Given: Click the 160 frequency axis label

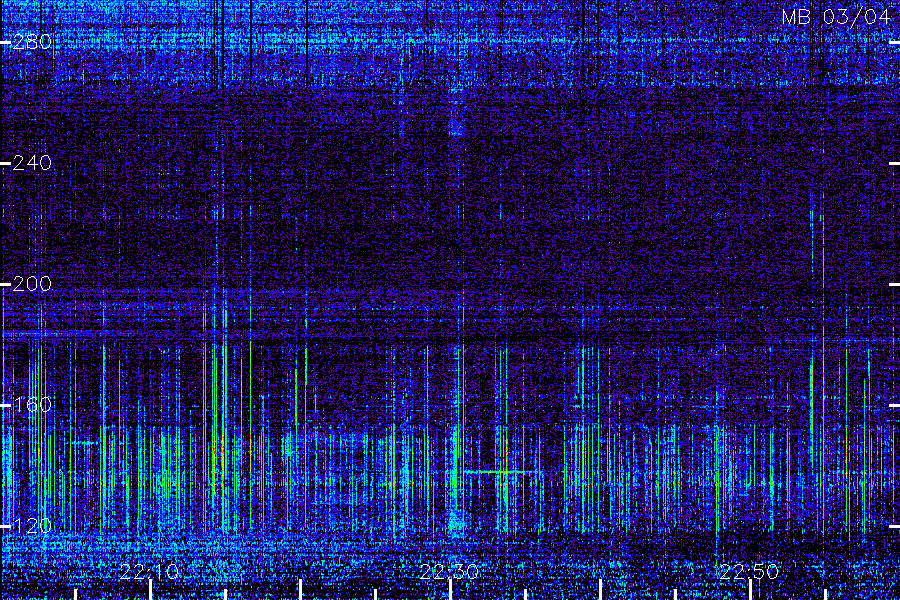Looking at the screenshot, I should 32,405.
